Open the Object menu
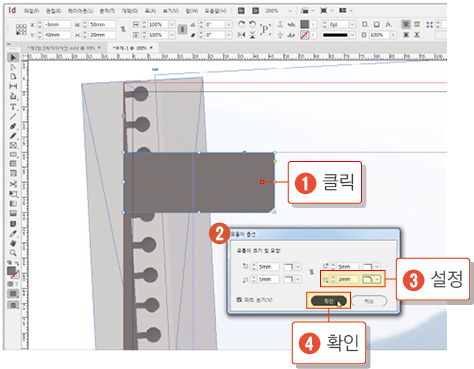 click(x=129, y=11)
